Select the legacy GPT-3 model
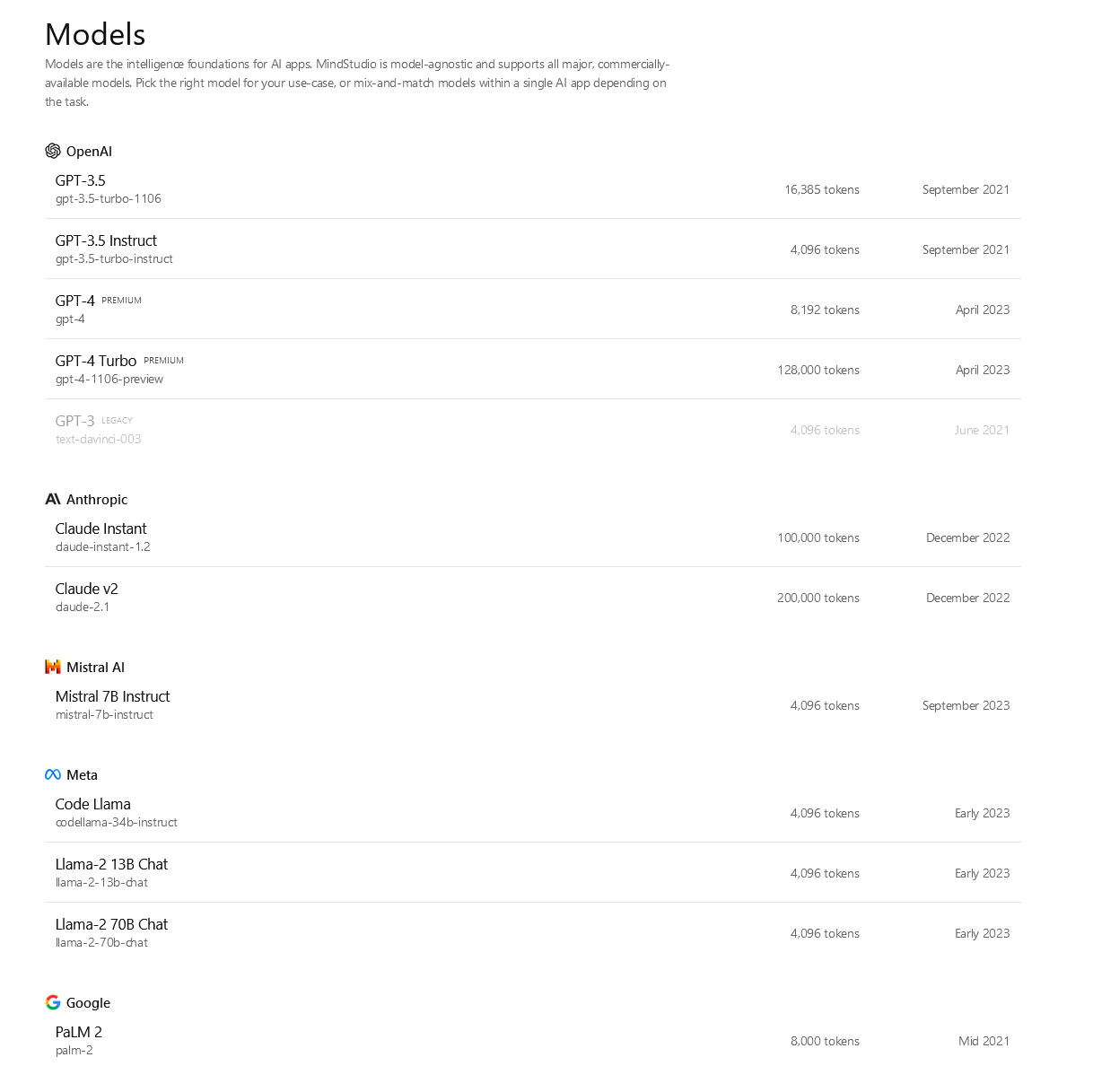Viewport: 1093px width, 1092px height. tap(533, 430)
